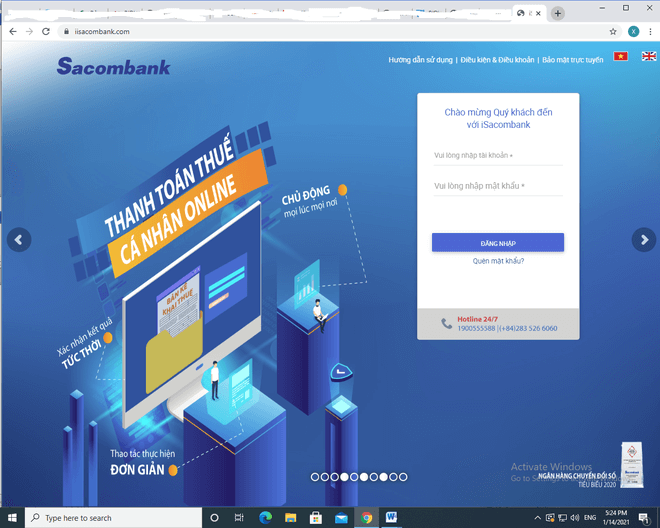This screenshot has width=660, height=528.
Task: Close the active browser tab
Action: pyautogui.click(x=538, y=13)
